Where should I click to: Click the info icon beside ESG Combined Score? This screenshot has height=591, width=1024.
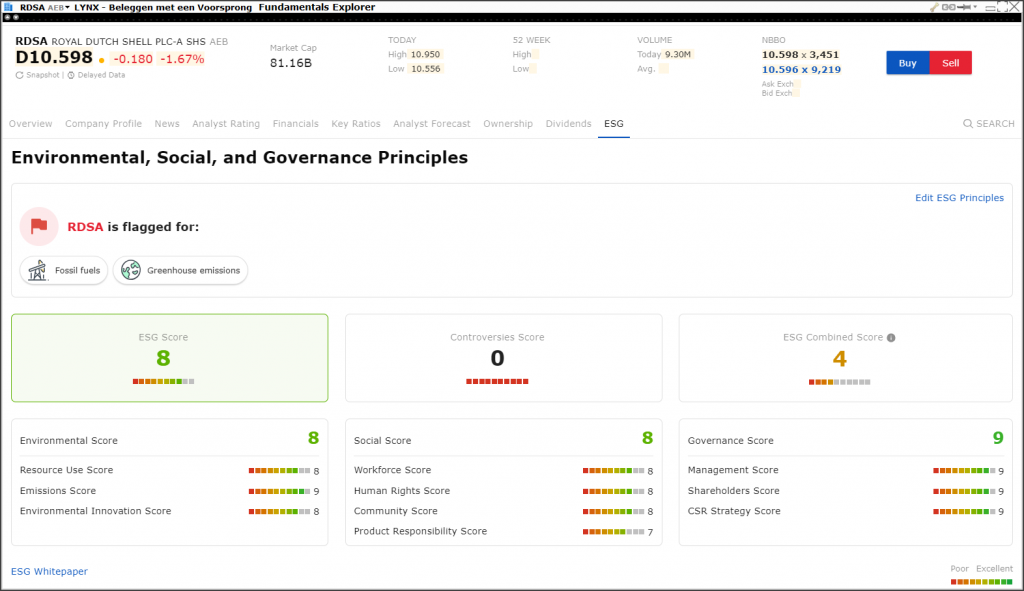click(891, 338)
